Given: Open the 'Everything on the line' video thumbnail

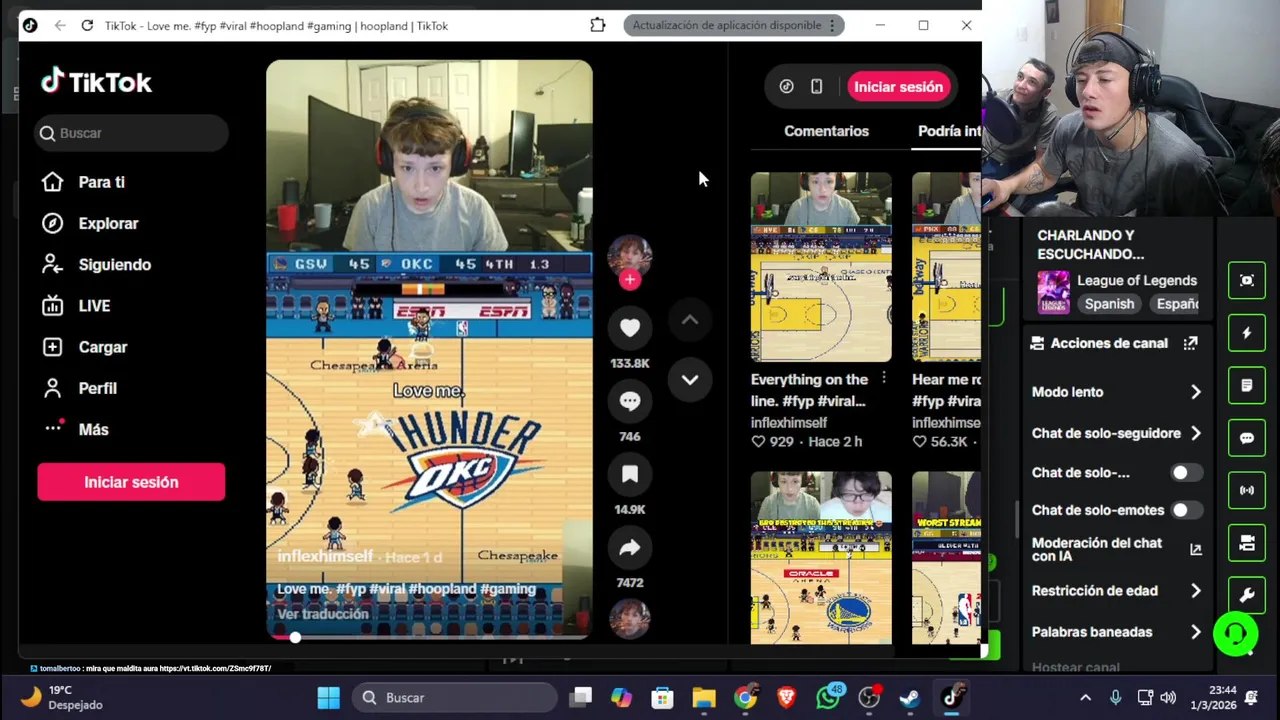Looking at the screenshot, I should [x=821, y=267].
